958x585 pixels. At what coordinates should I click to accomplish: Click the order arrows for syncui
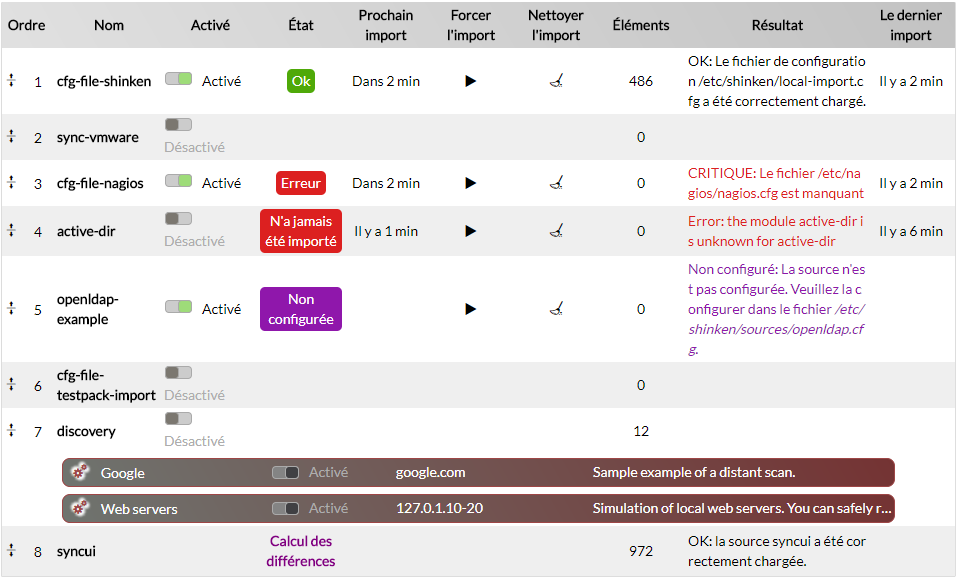click(12, 550)
